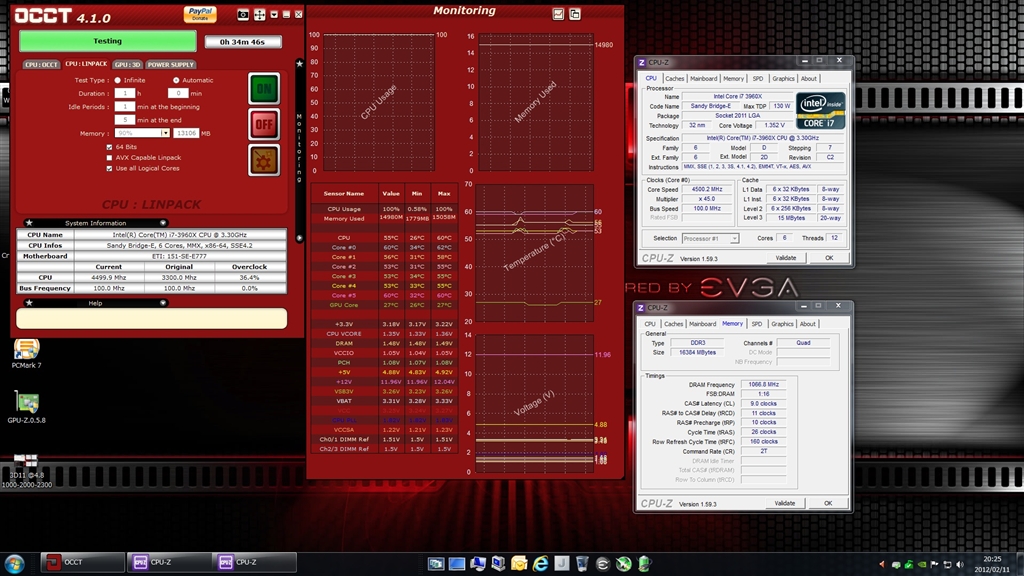Open the Mainboard tab in CPU-Z
Viewport: 1024px width, 576px height.
coord(703,78)
